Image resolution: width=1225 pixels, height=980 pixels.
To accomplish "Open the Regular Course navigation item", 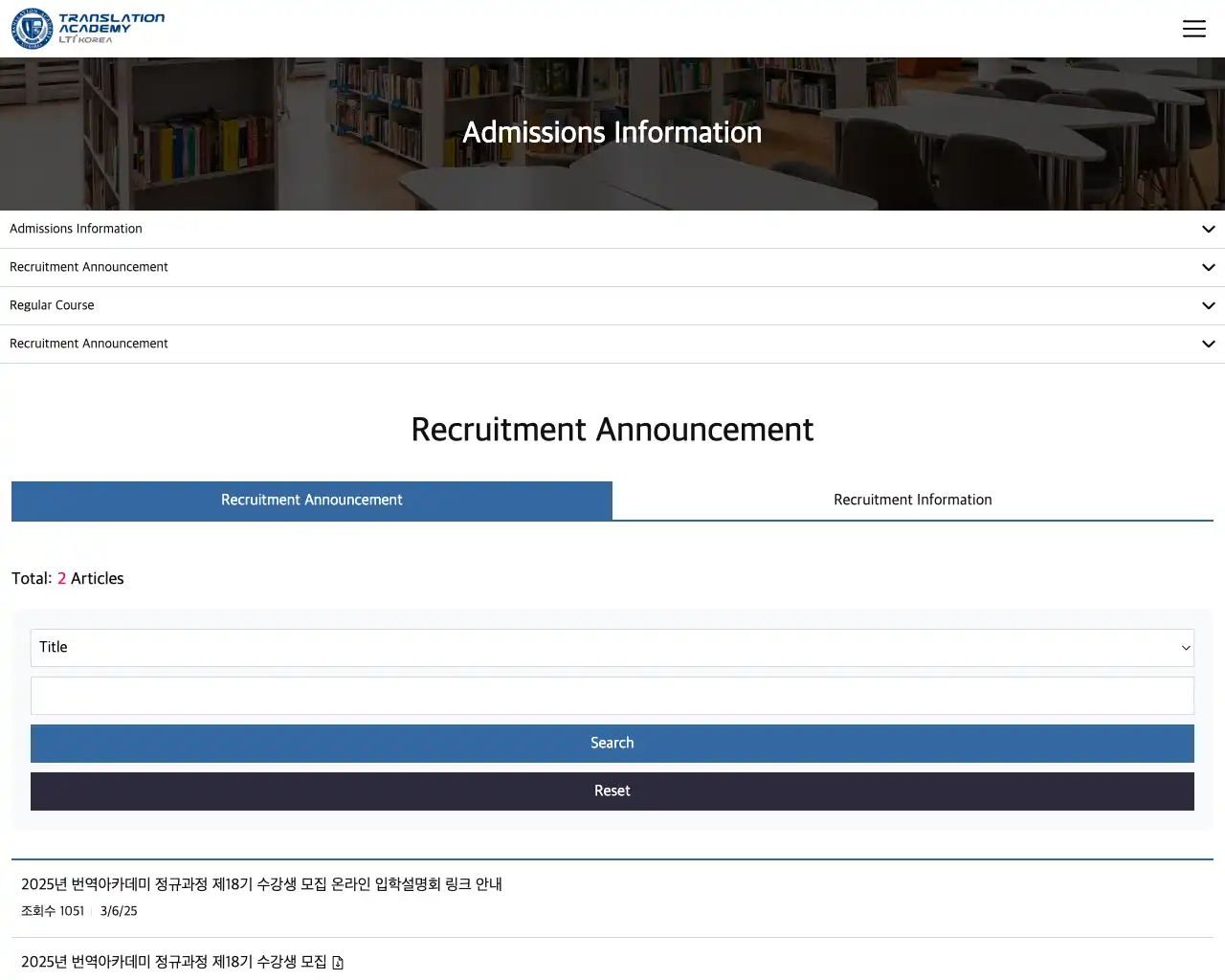I will [52, 305].
